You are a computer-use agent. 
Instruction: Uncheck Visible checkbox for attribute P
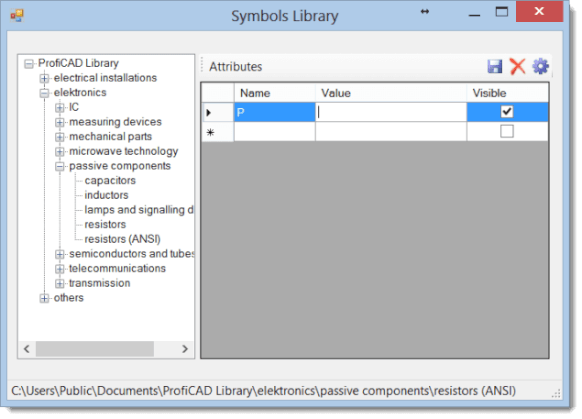[507, 111]
